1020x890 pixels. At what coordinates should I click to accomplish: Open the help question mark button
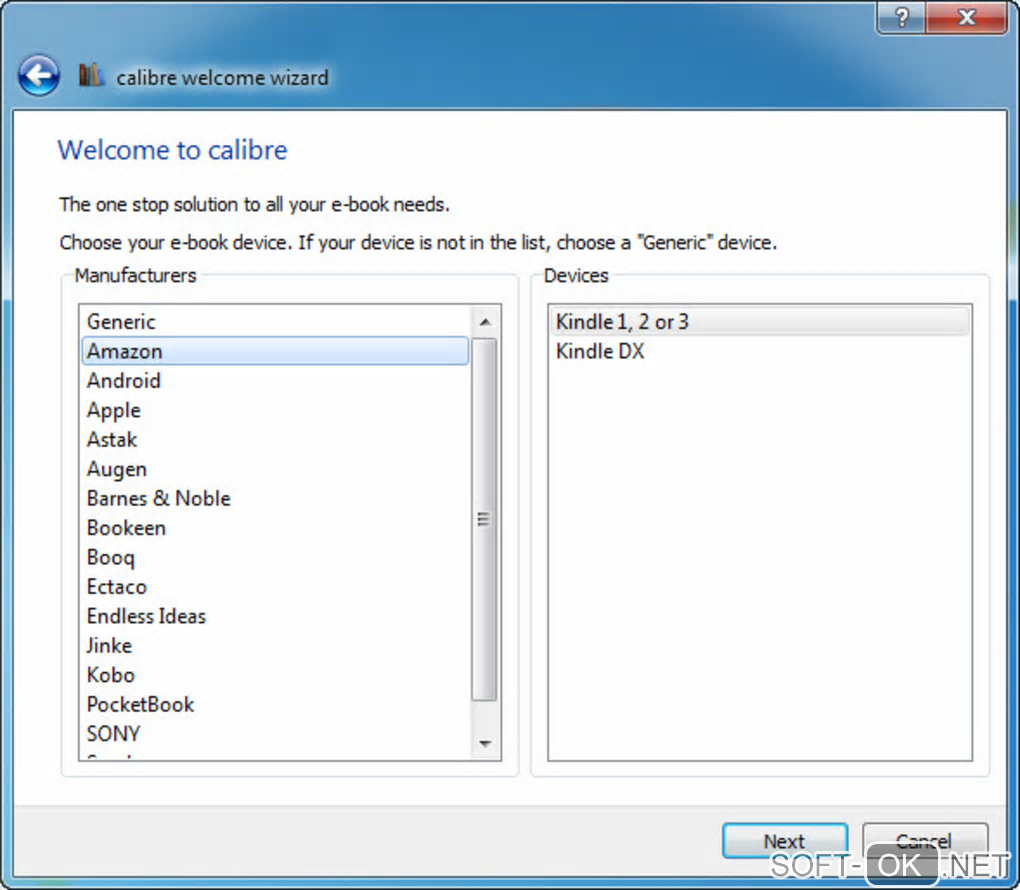pyautogui.click(x=901, y=17)
